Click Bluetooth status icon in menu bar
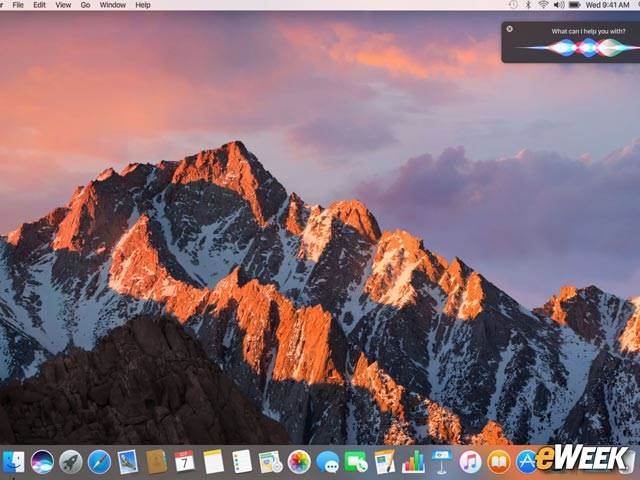 pos(528,5)
